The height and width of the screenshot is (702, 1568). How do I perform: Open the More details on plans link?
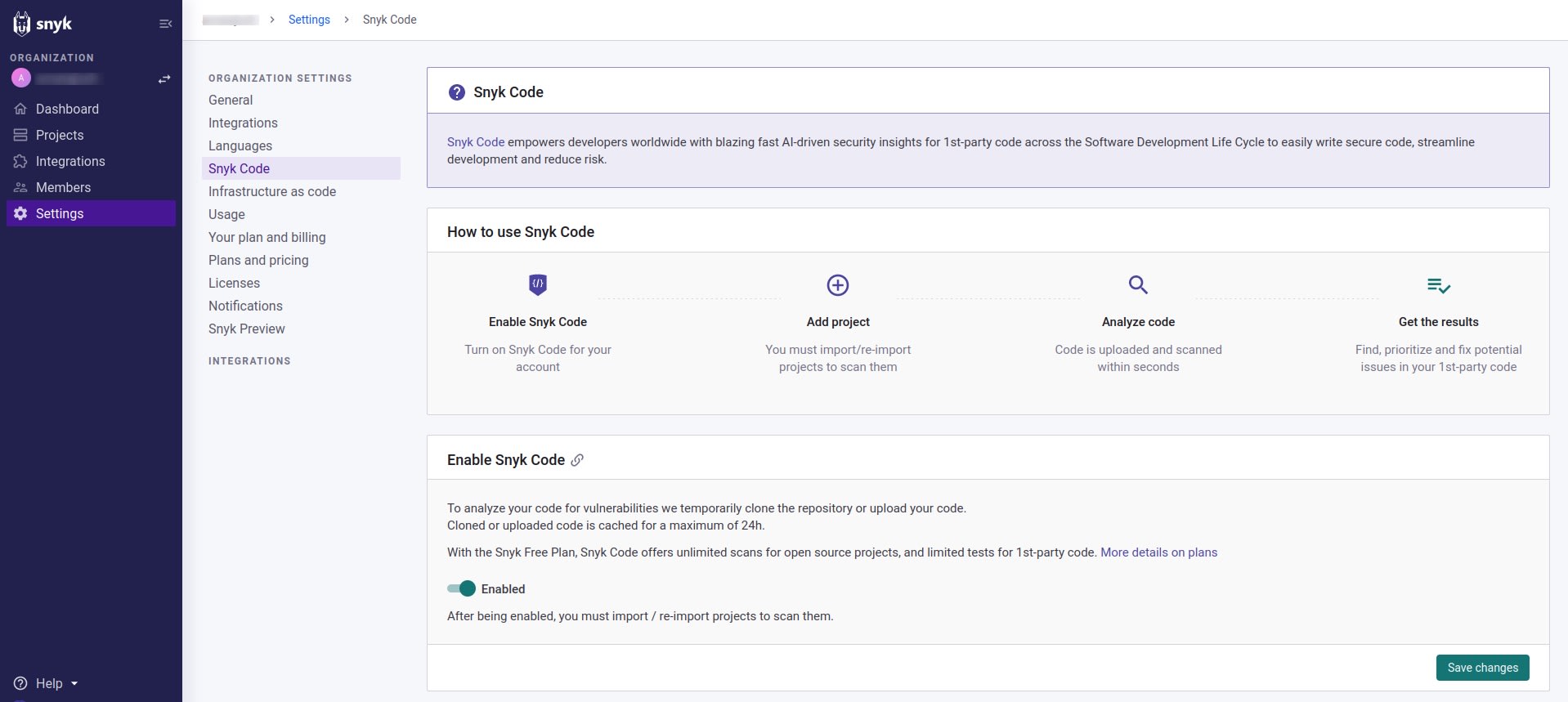pyautogui.click(x=1158, y=552)
